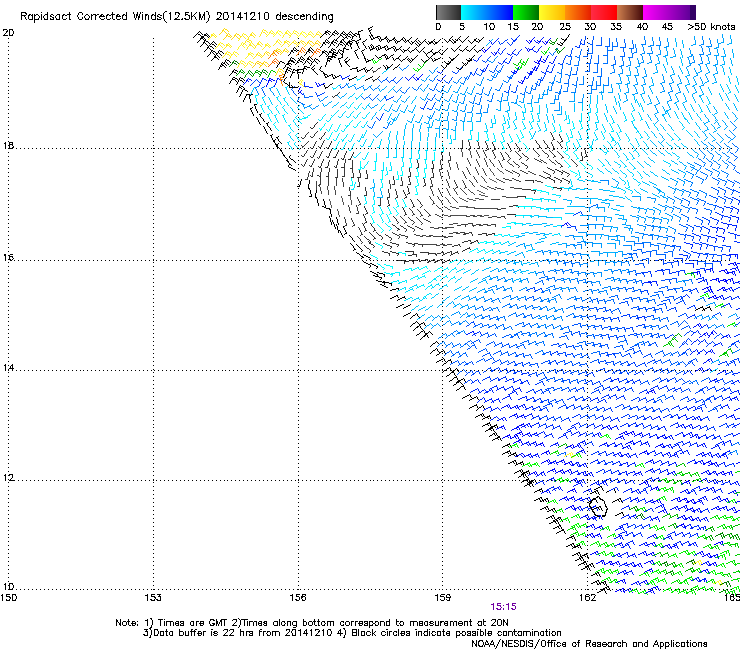This screenshot has width=740, height=650.
Task: Click the 'Data buffer is 22 hrs' footnote line
Action: click(352, 633)
